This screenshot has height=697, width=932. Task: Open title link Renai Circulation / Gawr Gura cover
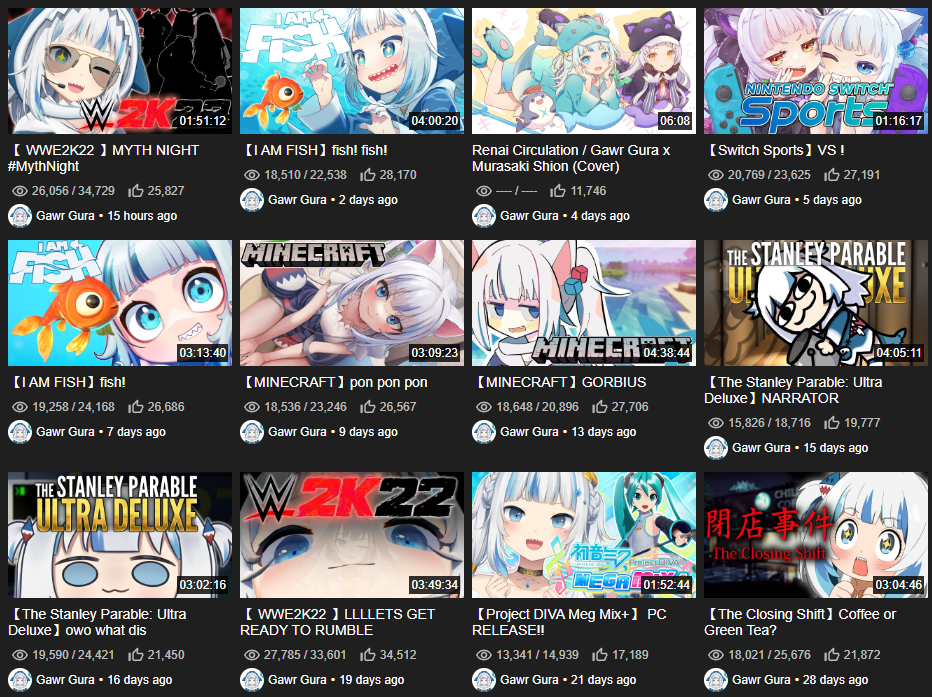coord(571,158)
